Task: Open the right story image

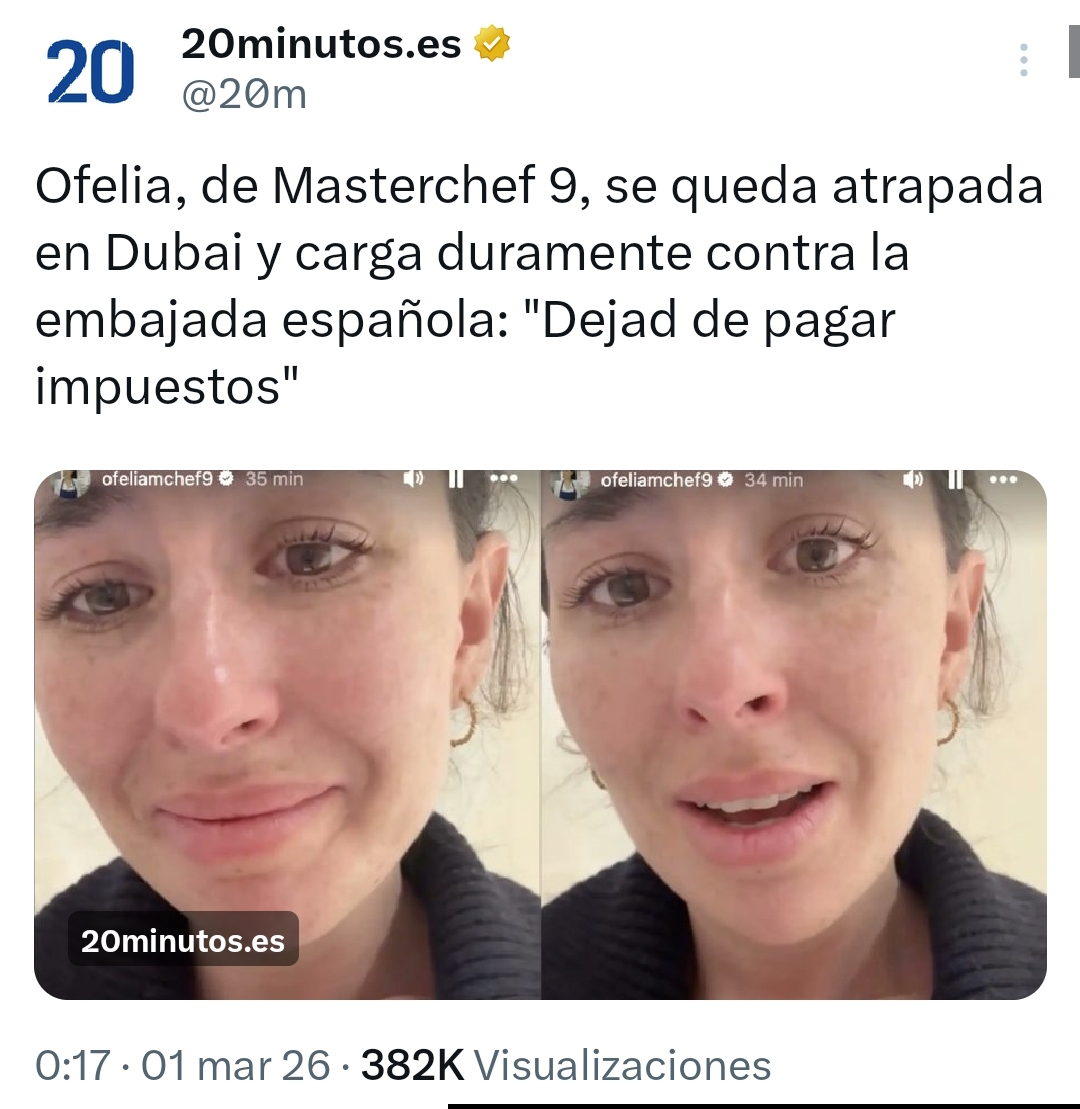Action: 794,734
